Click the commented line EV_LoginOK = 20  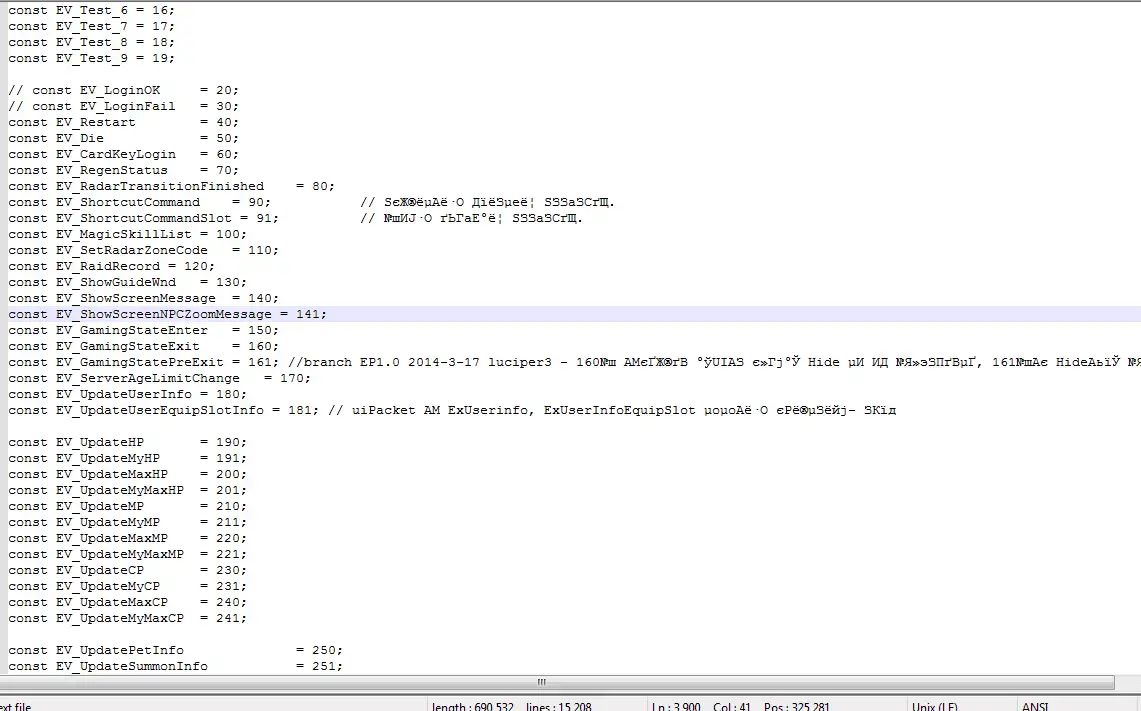(x=123, y=90)
